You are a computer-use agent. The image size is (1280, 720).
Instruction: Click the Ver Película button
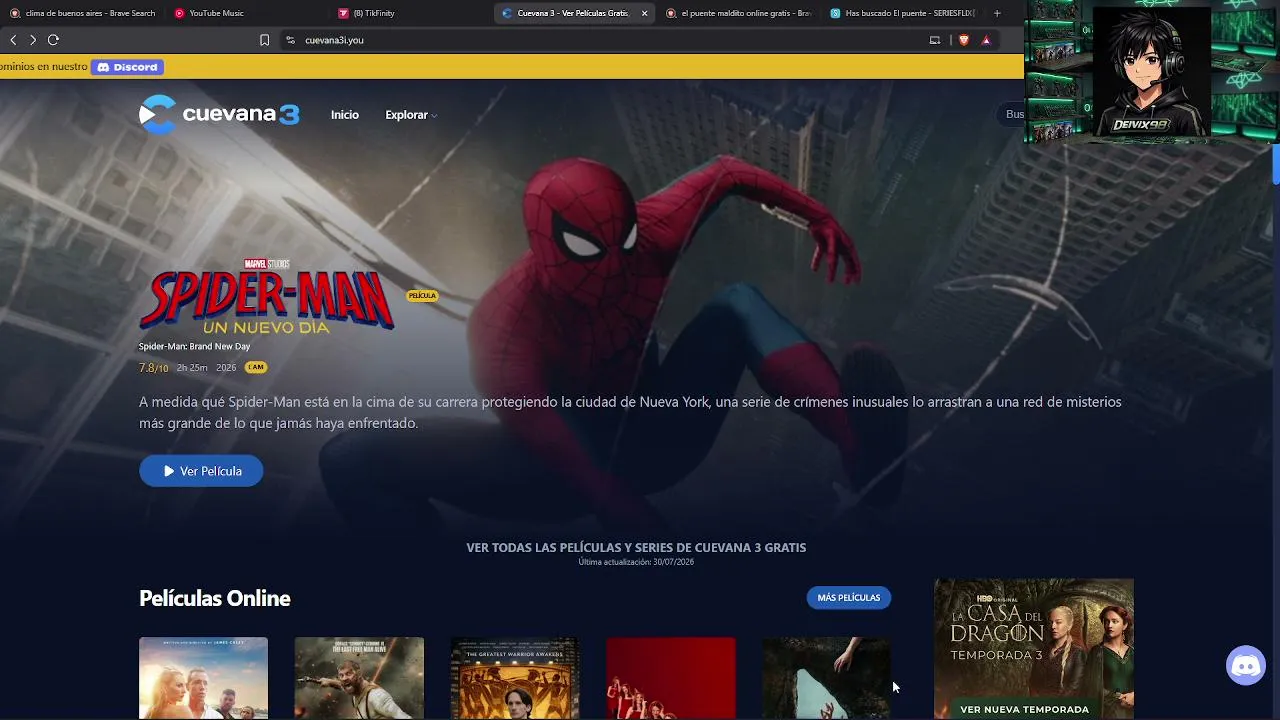coord(201,471)
